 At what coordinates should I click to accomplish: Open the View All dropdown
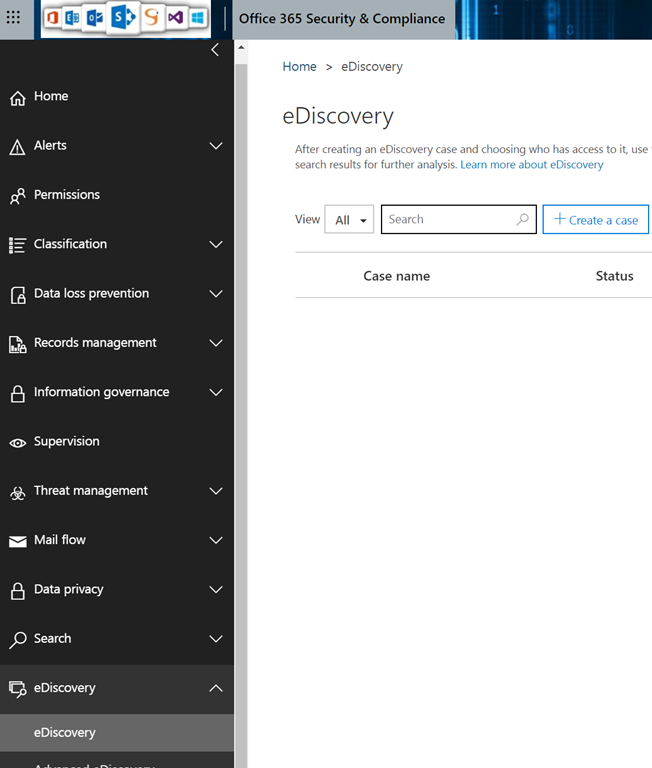pos(349,220)
